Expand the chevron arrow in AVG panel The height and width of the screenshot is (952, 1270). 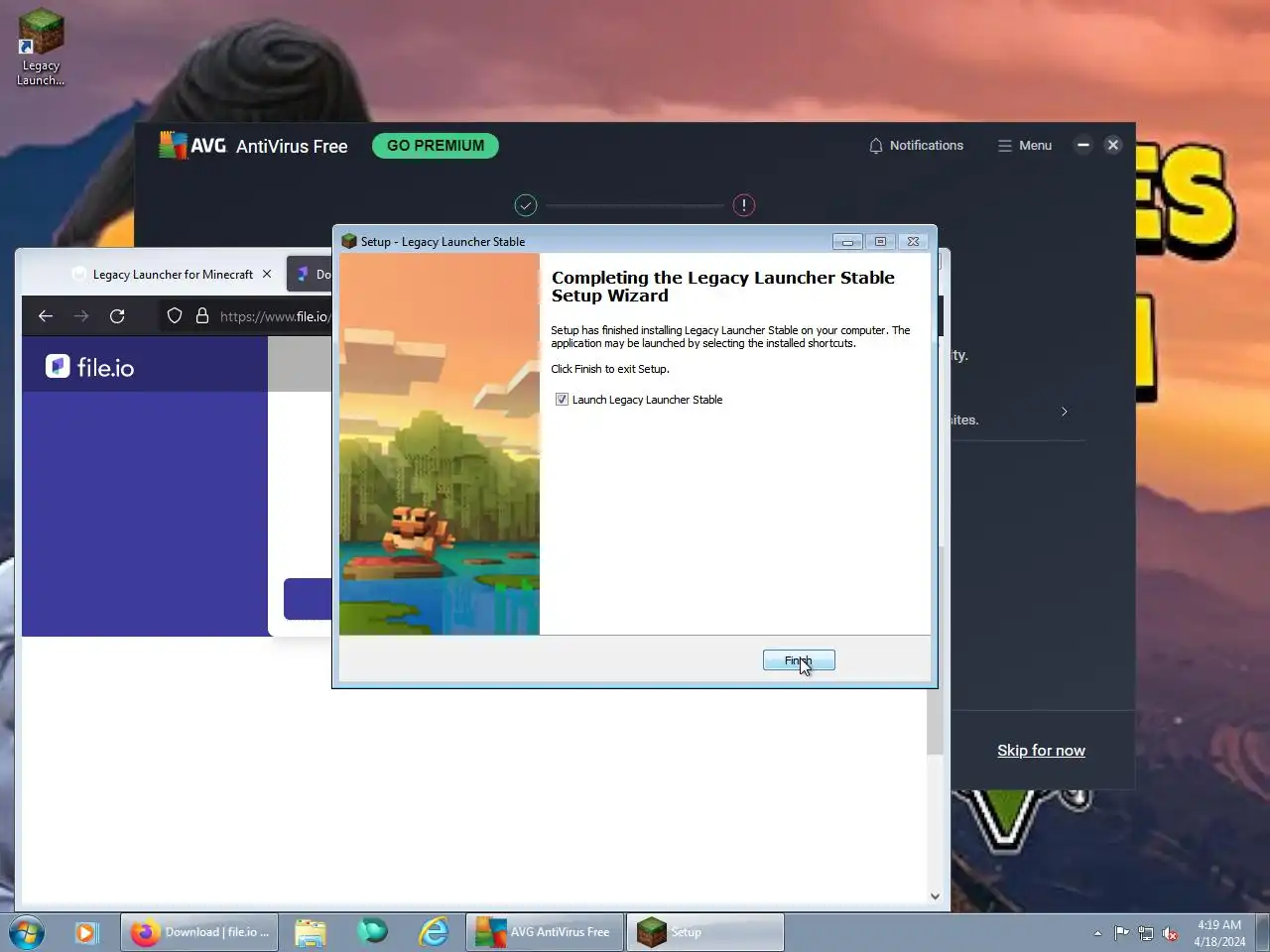tap(1065, 412)
